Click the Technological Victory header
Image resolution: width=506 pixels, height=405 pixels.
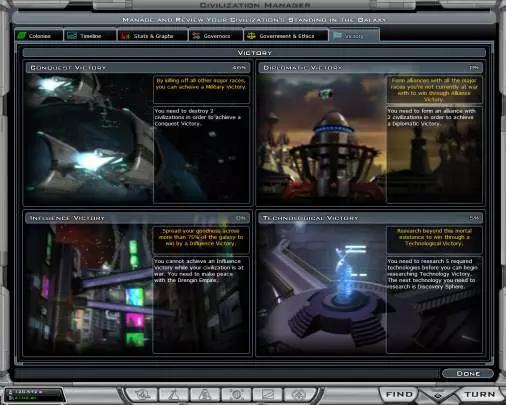click(370, 218)
